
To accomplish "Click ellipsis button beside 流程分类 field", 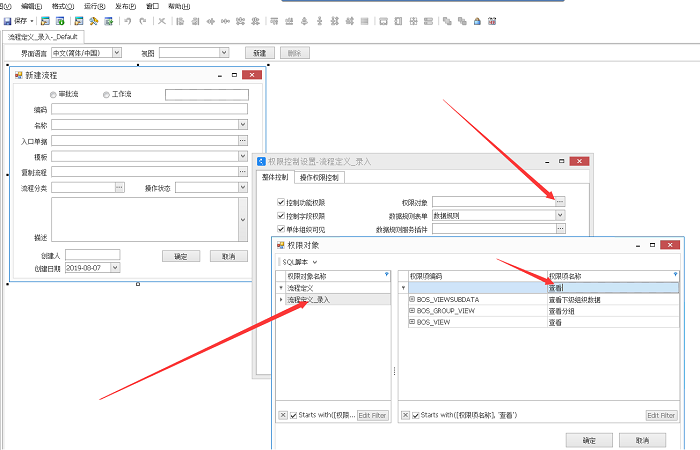I will pyautogui.click(x=119, y=187).
